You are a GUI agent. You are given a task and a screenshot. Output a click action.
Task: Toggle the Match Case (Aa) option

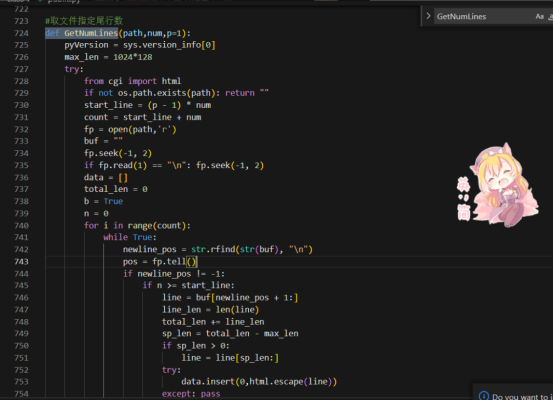[539, 17]
